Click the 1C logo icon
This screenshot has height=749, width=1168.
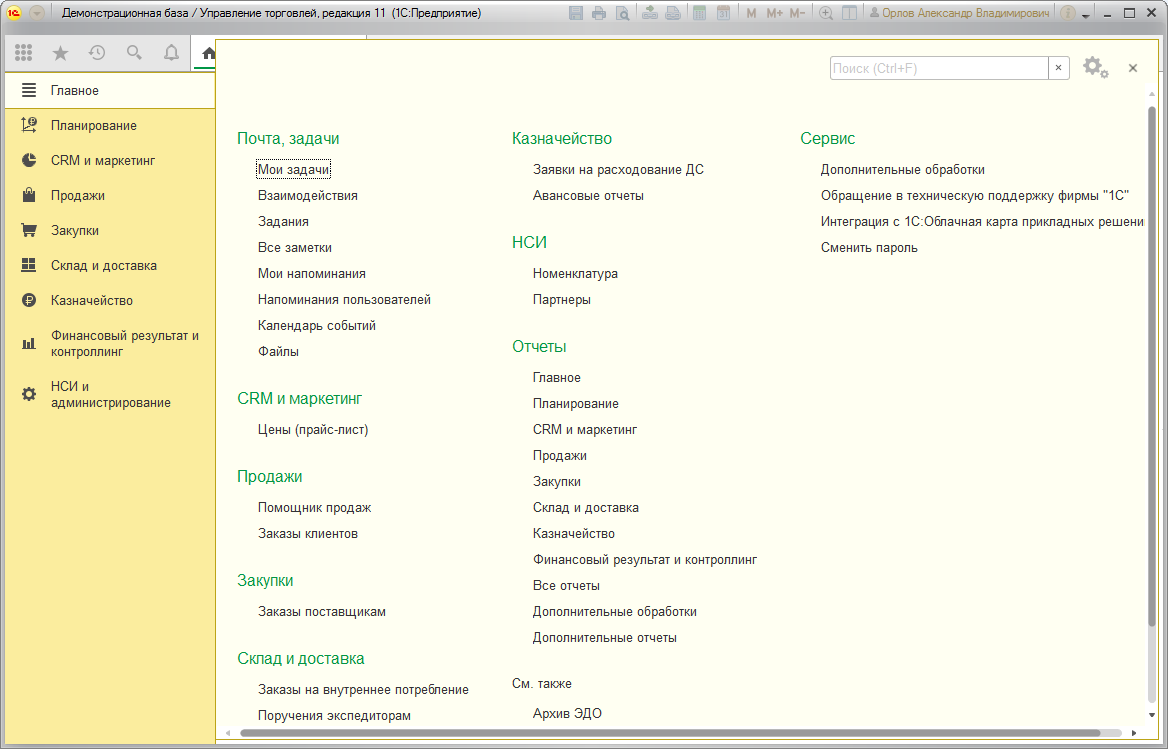click(x=13, y=13)
